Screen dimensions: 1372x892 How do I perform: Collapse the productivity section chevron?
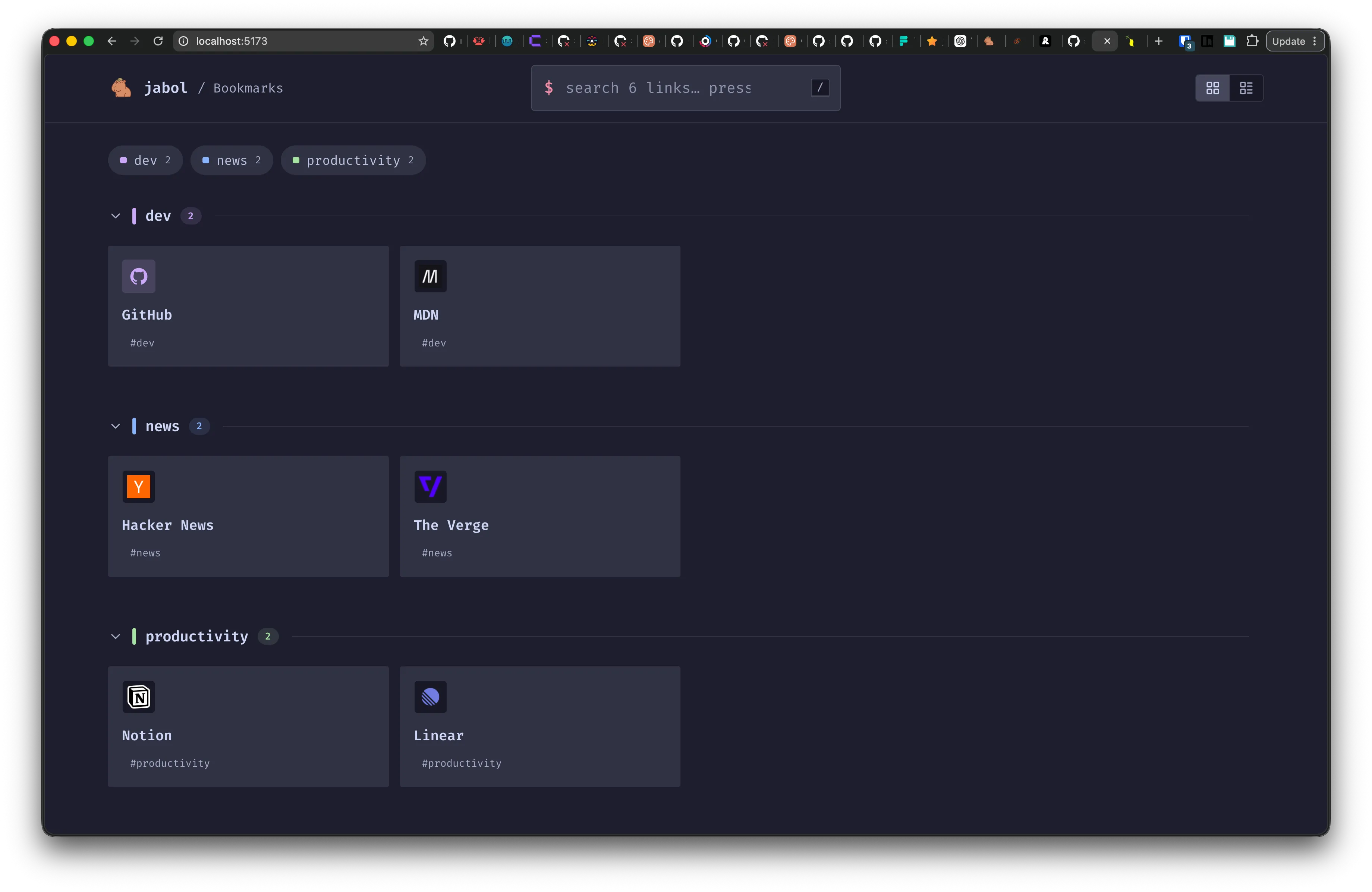click(115, 637)
